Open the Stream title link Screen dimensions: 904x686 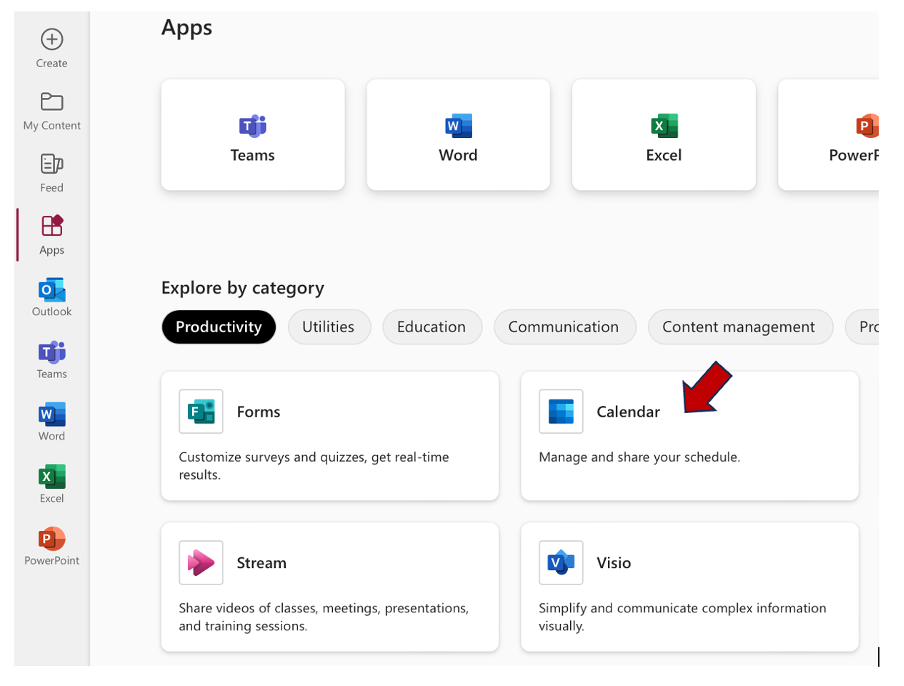click(261, 563)
